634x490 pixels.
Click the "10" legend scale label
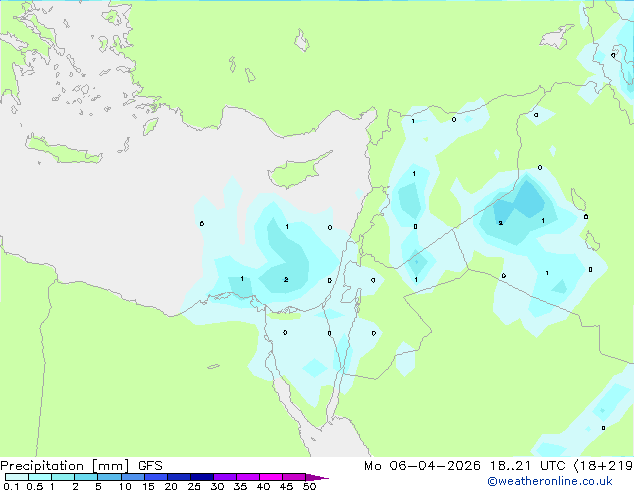point(125,486)
